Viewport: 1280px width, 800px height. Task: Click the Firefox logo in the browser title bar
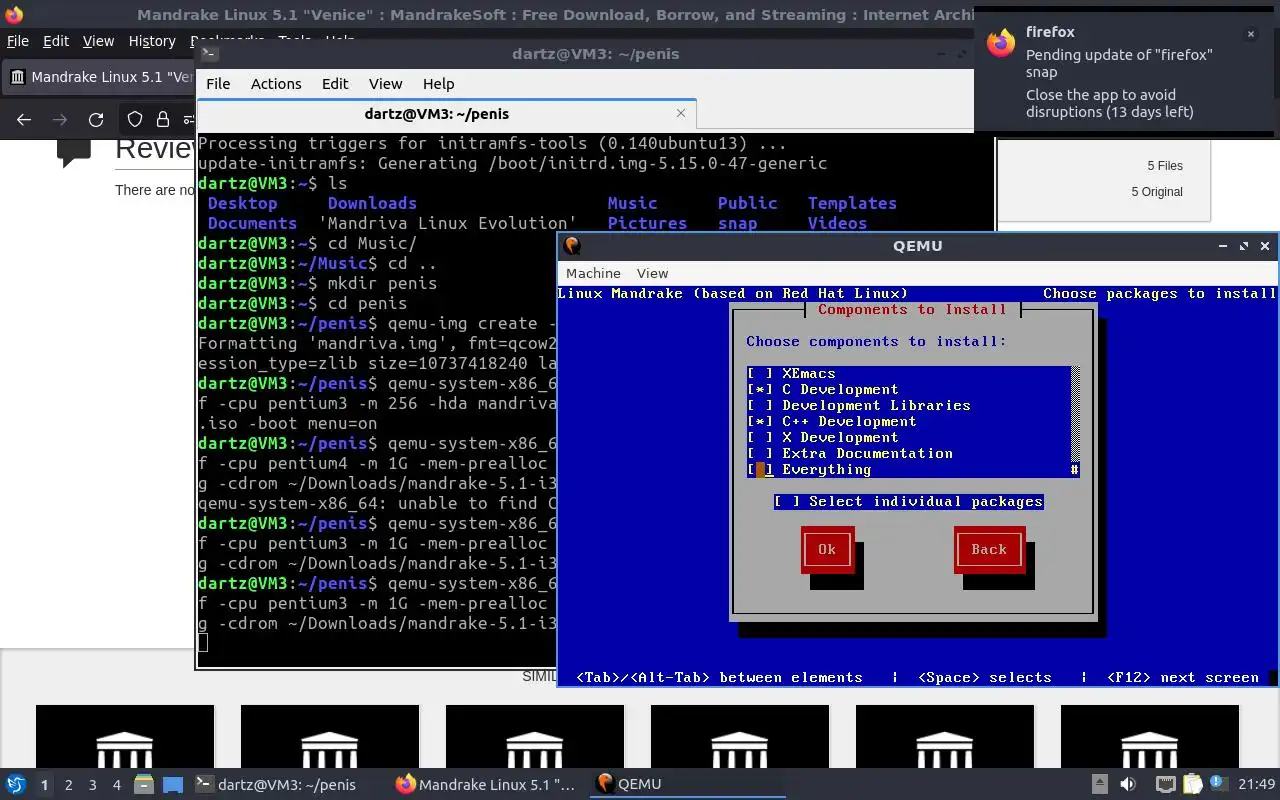click(14, 14)
